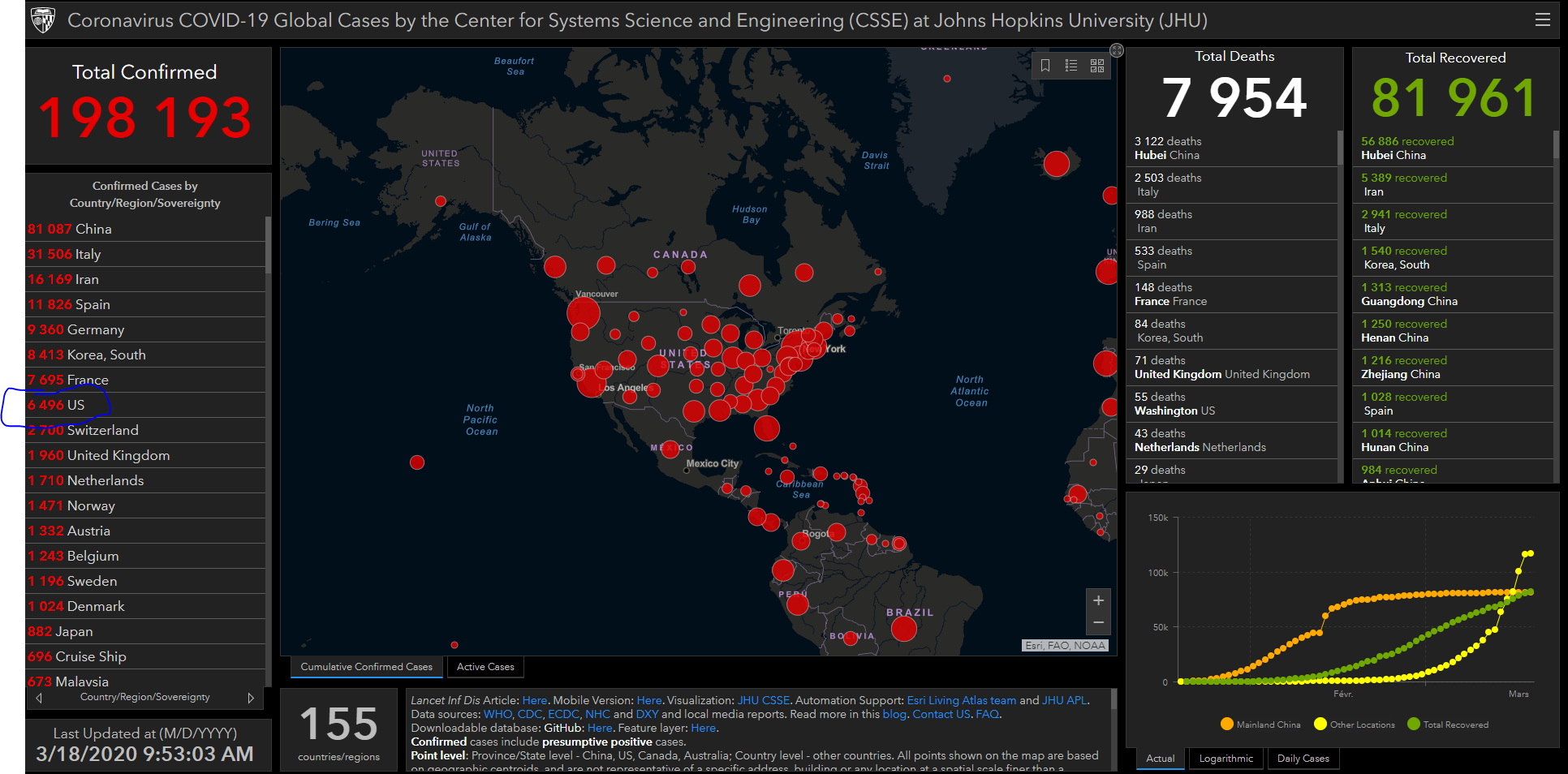Select Korea, South in confirmed cases list
This screenshot has height=774, width=1568.
tap(145, 355)
